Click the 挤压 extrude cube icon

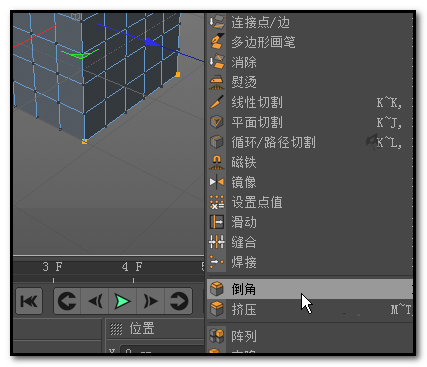pos(217,309)
